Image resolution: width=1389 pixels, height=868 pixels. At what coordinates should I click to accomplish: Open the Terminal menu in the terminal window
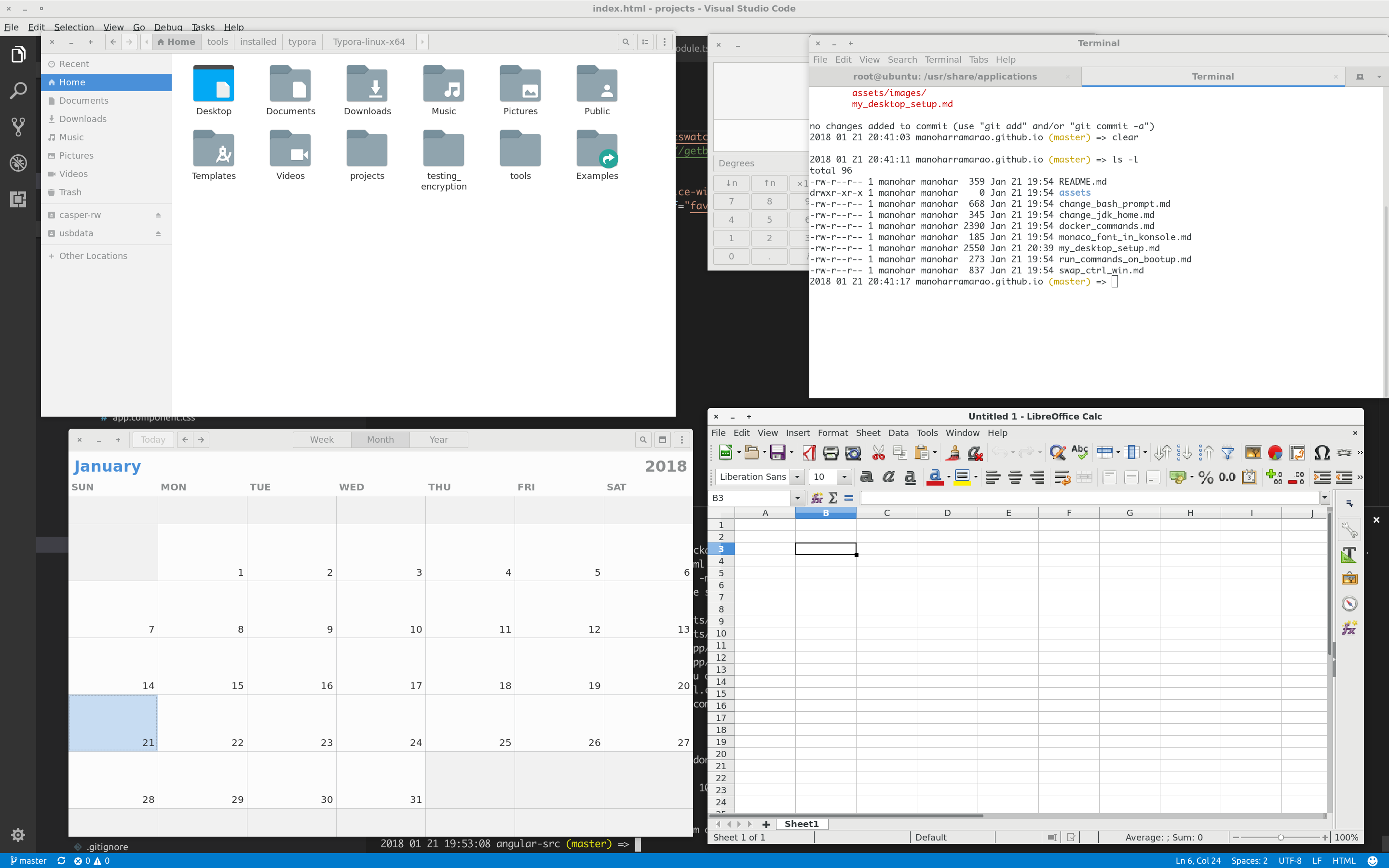coord(942,60)
